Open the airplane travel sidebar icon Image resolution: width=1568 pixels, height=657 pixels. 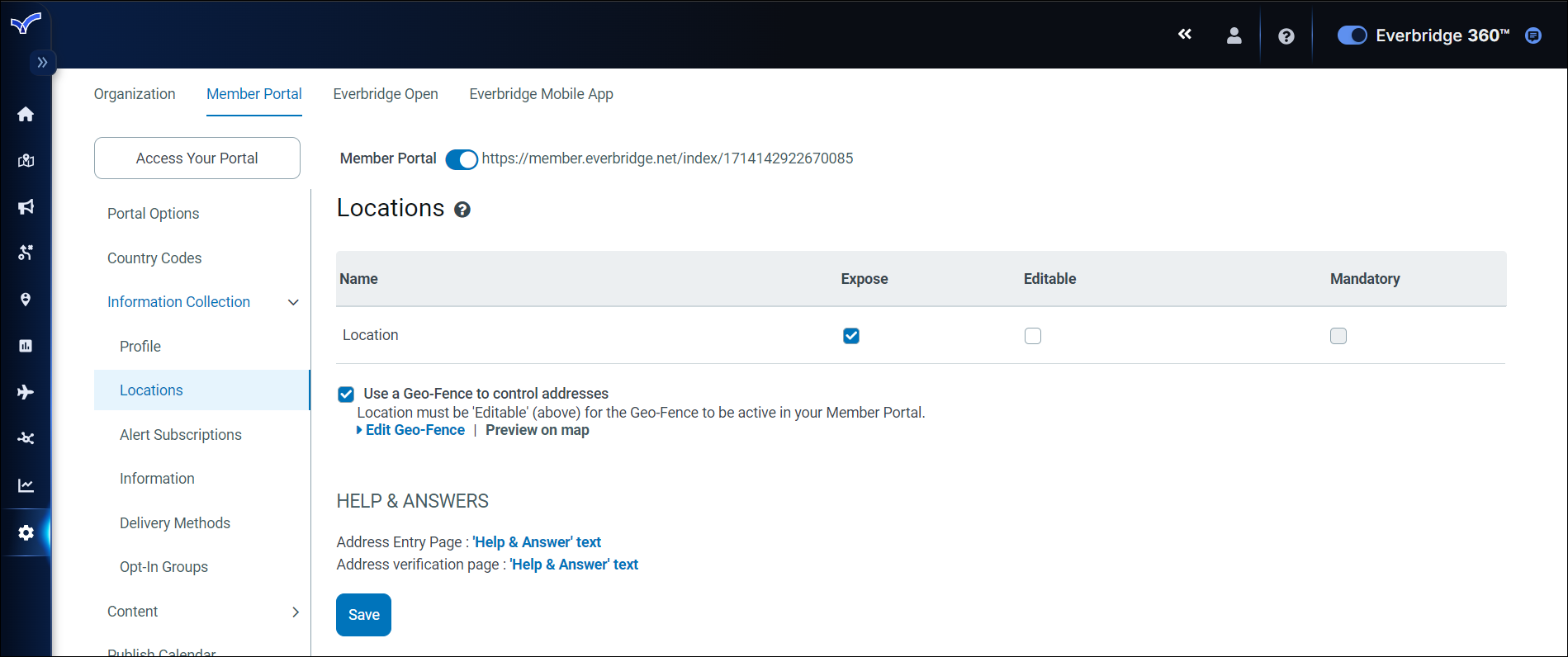coord(26,392)
